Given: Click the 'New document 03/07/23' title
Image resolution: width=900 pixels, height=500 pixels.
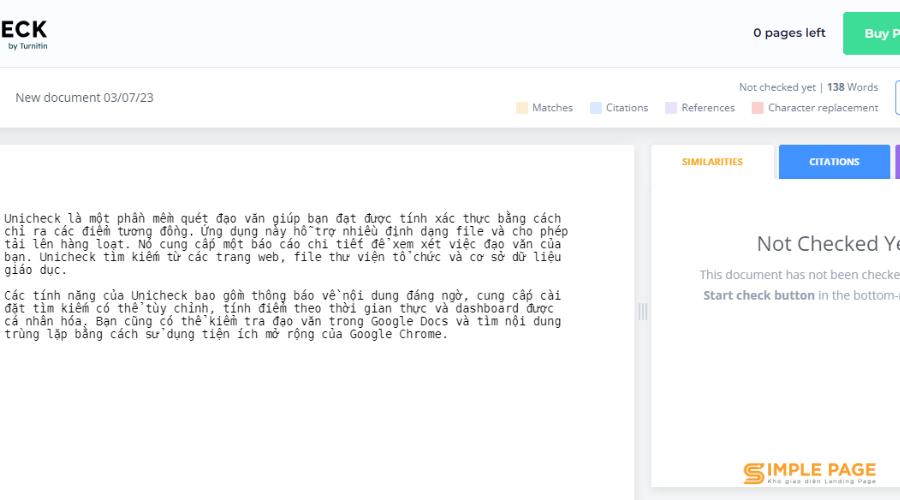Looking at the screenshot, I should 84,98.
